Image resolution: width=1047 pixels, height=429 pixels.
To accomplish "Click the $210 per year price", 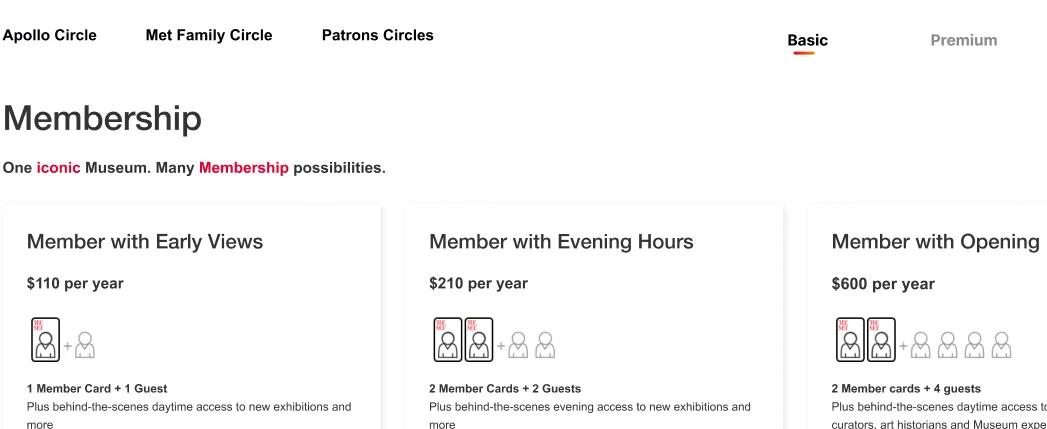I will pos(478,284).
